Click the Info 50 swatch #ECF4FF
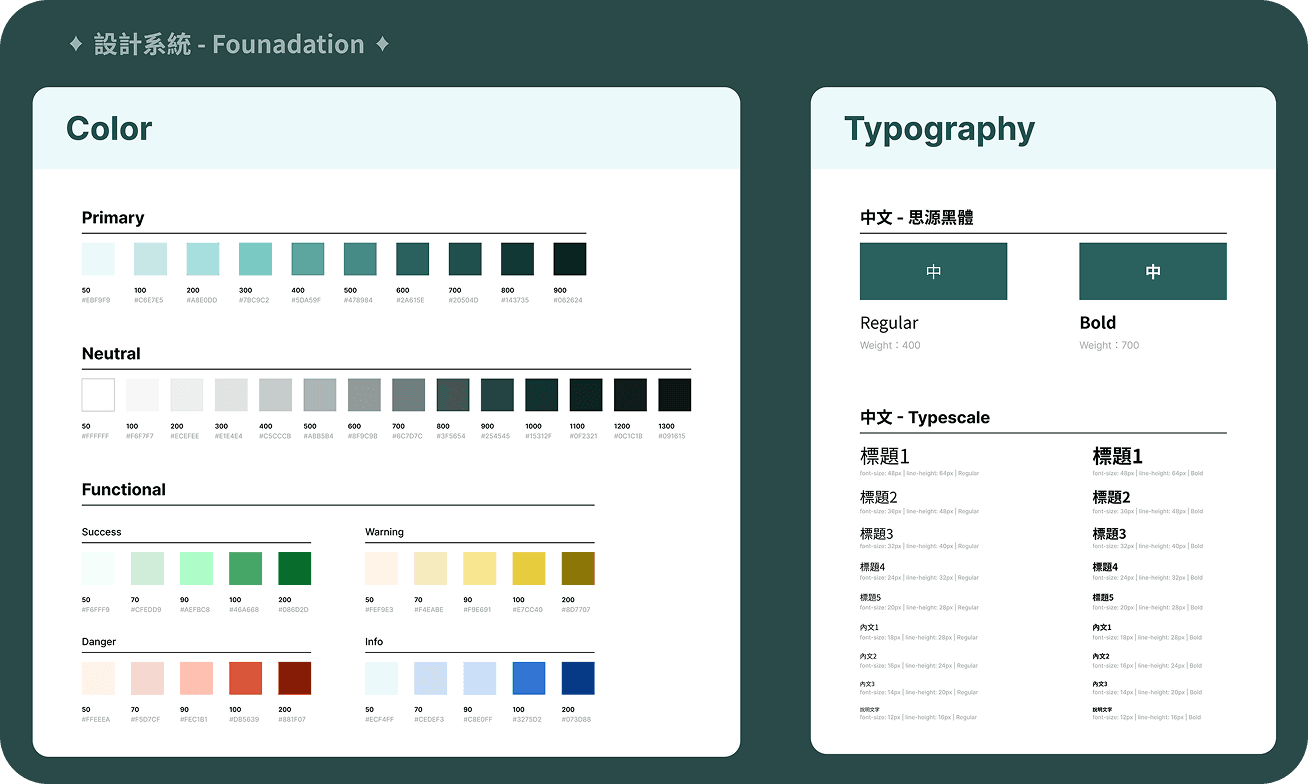Screen dimensions: 1308x784 pyautogui.click(x=381, y=678)
